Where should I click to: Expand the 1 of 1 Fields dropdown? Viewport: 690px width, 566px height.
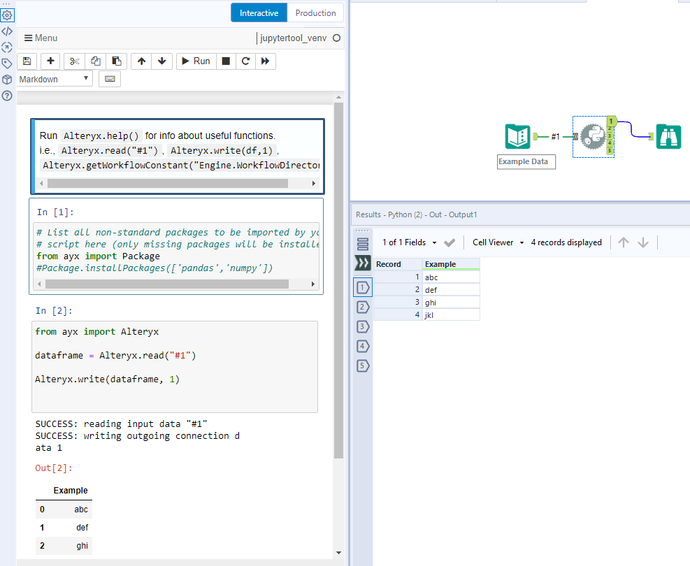[x=410, y=242]
